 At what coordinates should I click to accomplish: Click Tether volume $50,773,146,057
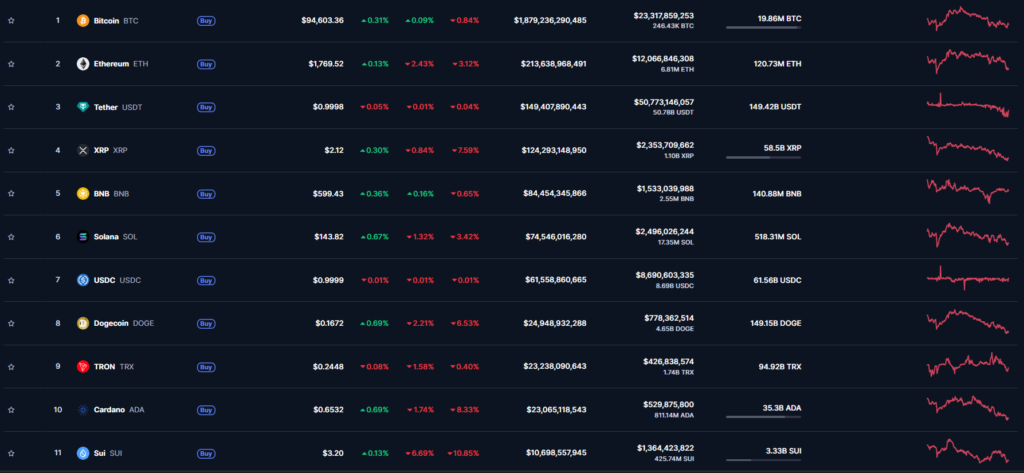click(x=663, y=102)
